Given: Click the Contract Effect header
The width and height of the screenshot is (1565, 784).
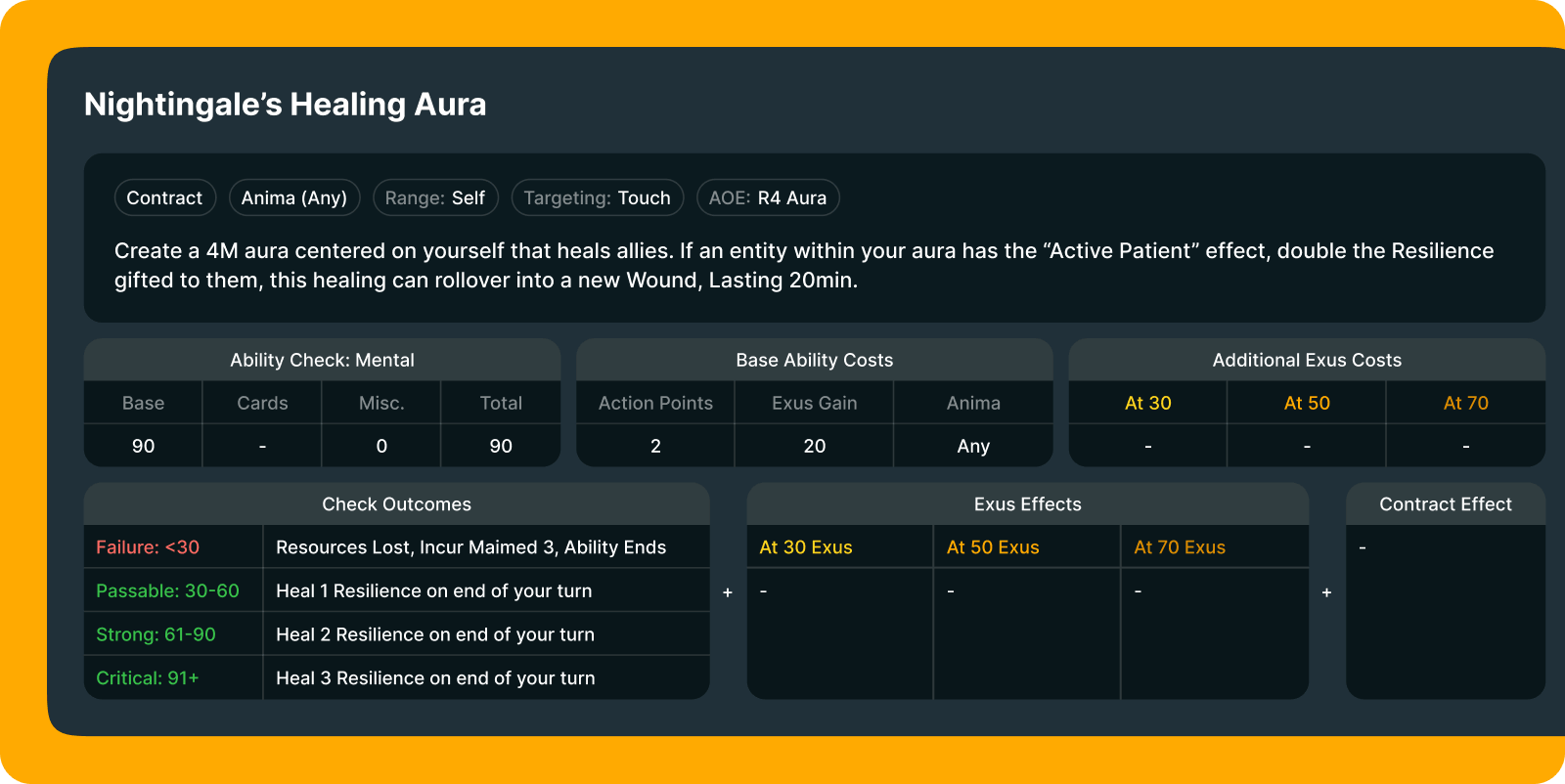Looking at the screenshot, I should click(1446, 504).
